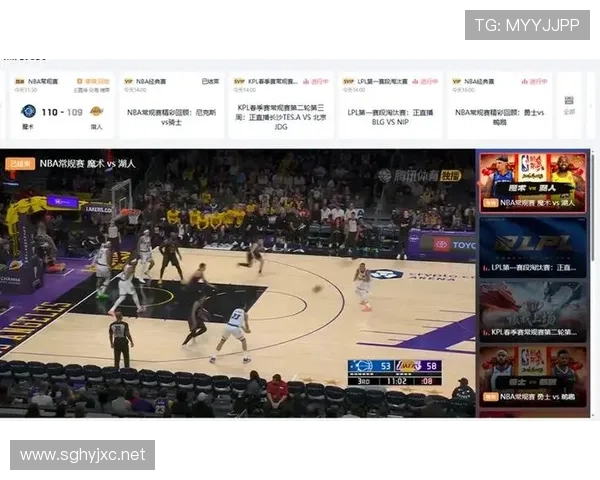Click the basketball game video area
Image resolution: width=600 pixels, height=480 pixels.
(237, 283)
